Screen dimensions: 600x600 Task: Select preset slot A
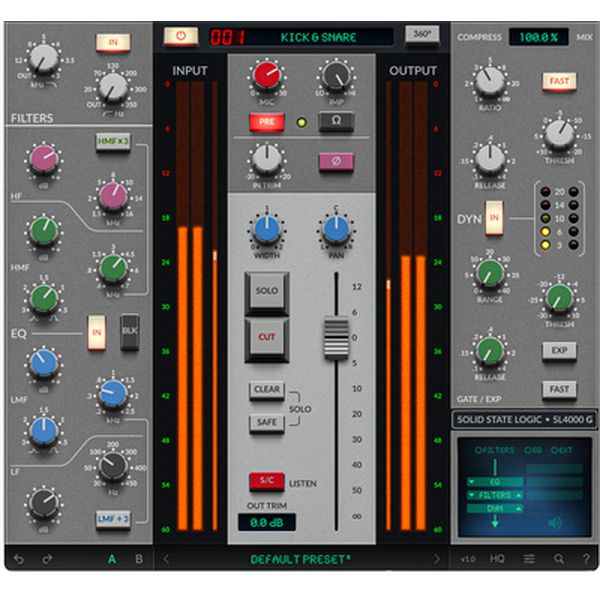[112, 558]
